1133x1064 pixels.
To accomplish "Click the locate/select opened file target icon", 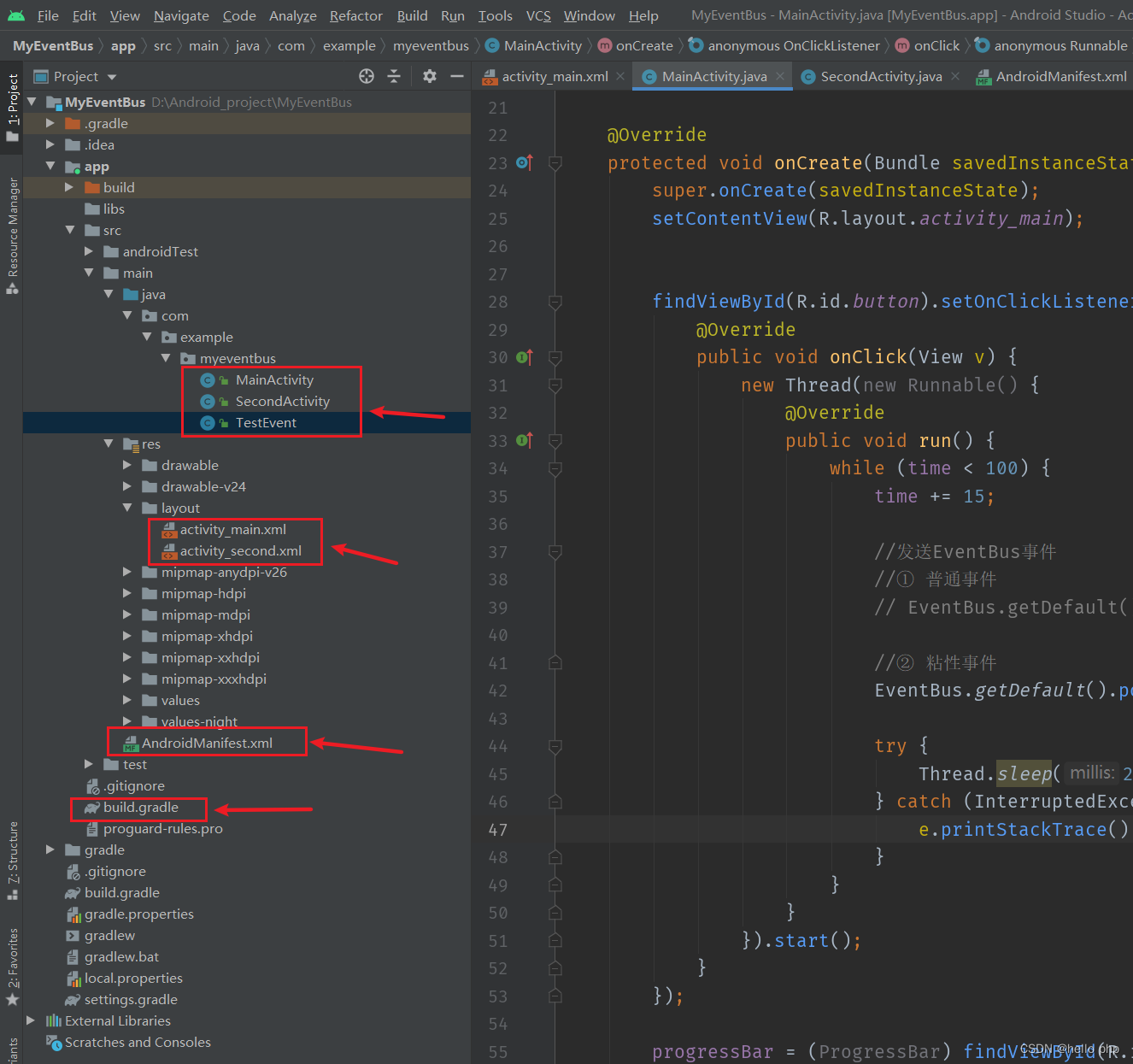I will tap(367, 76).
